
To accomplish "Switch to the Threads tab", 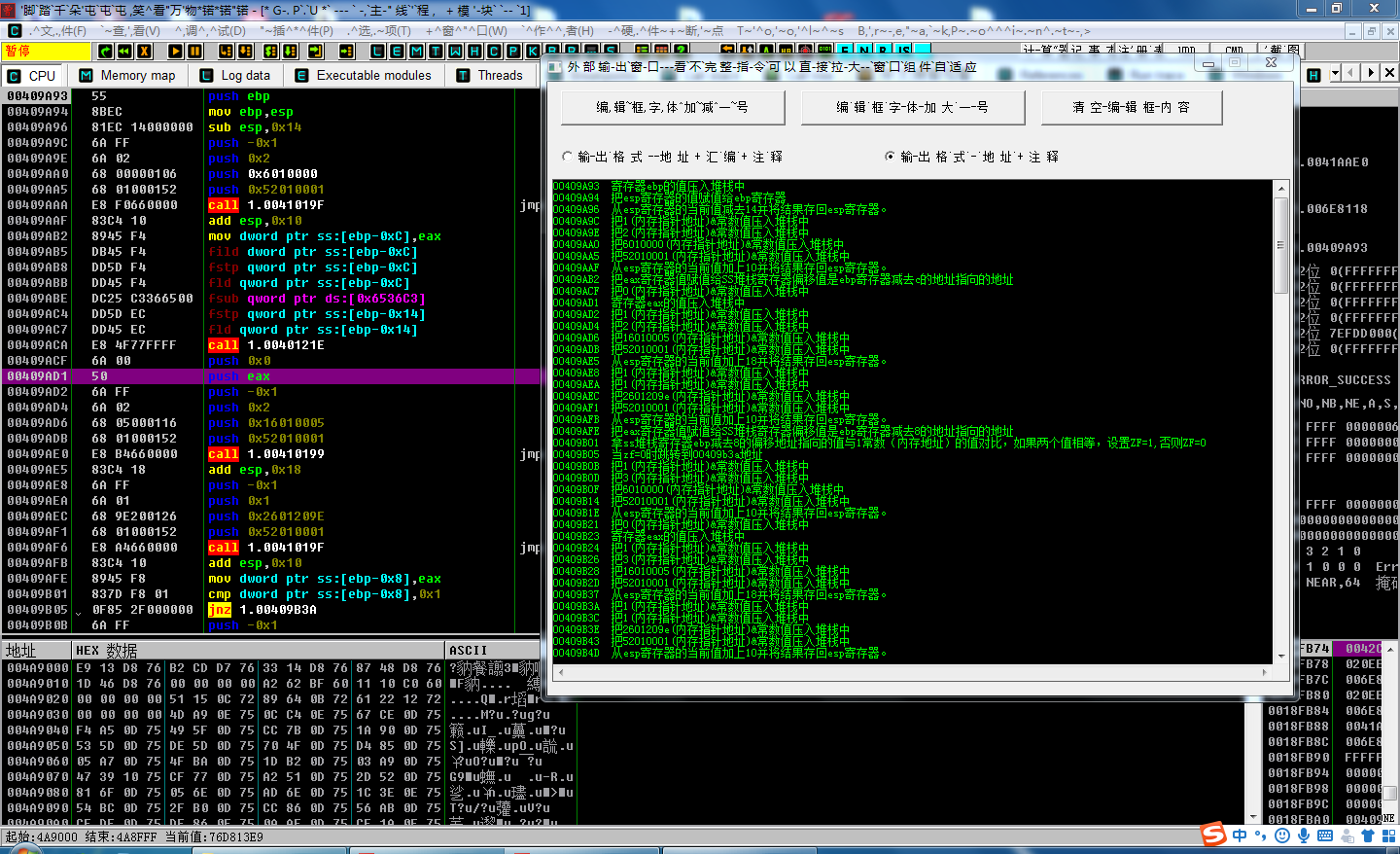I will pyautogui.click(x=490, y=75).
